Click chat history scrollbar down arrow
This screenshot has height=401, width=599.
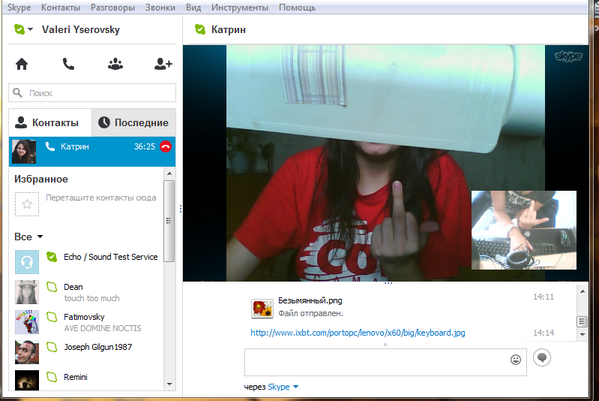(582, 335)
